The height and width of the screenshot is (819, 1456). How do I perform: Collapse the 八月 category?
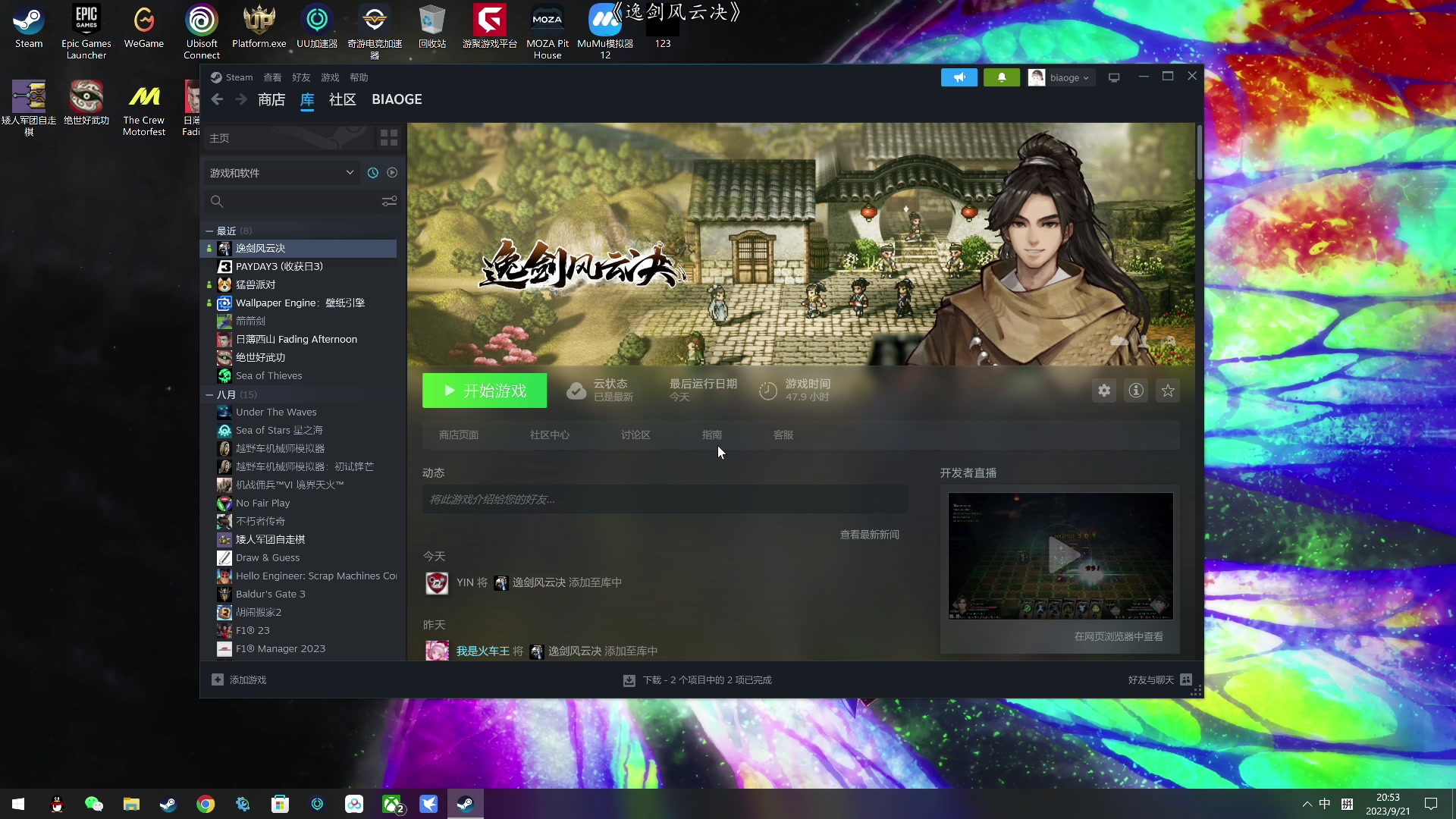tap(209, 394)
